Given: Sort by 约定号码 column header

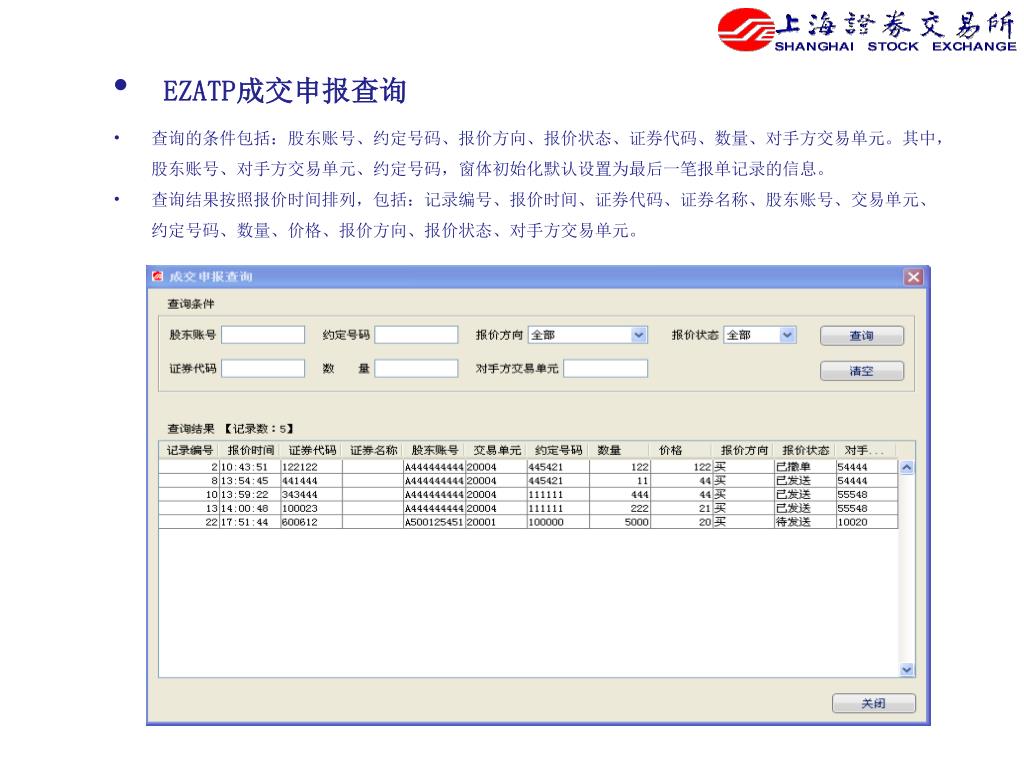Looking at the screenshot, I should (558, 451).
